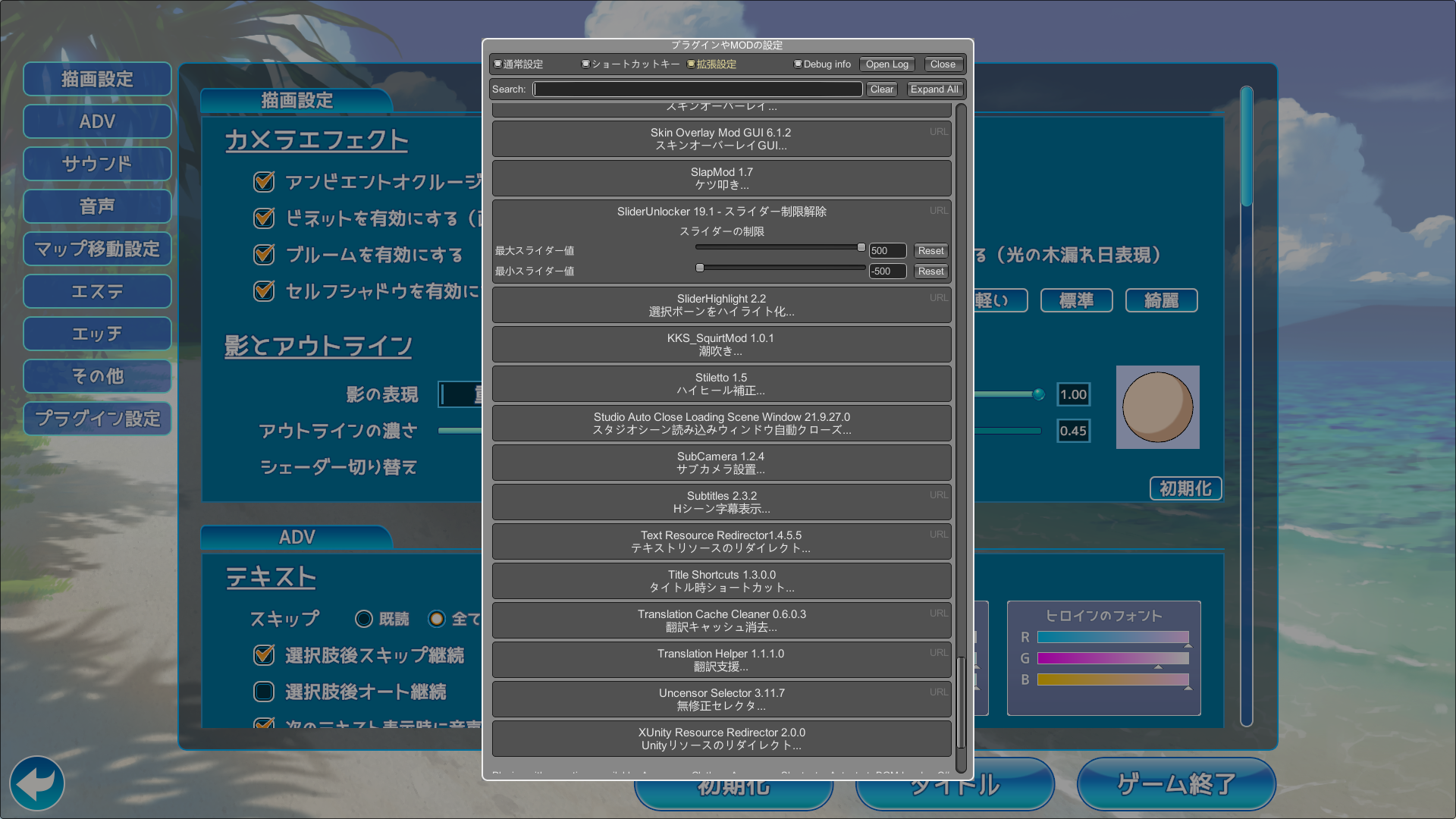Click URL link on Subtitles entry
The height and width of the screenshot is (819, 1456).
click(938, 495)
